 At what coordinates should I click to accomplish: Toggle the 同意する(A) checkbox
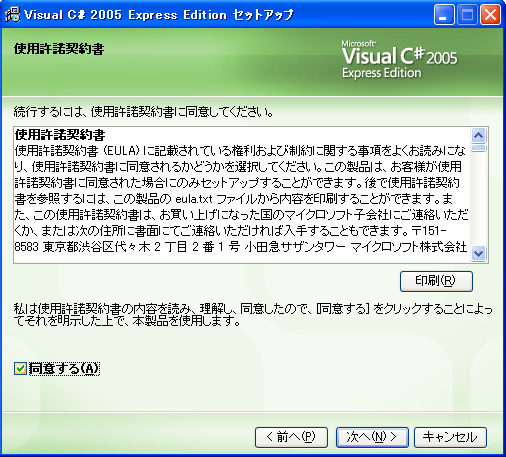(20, 368)
